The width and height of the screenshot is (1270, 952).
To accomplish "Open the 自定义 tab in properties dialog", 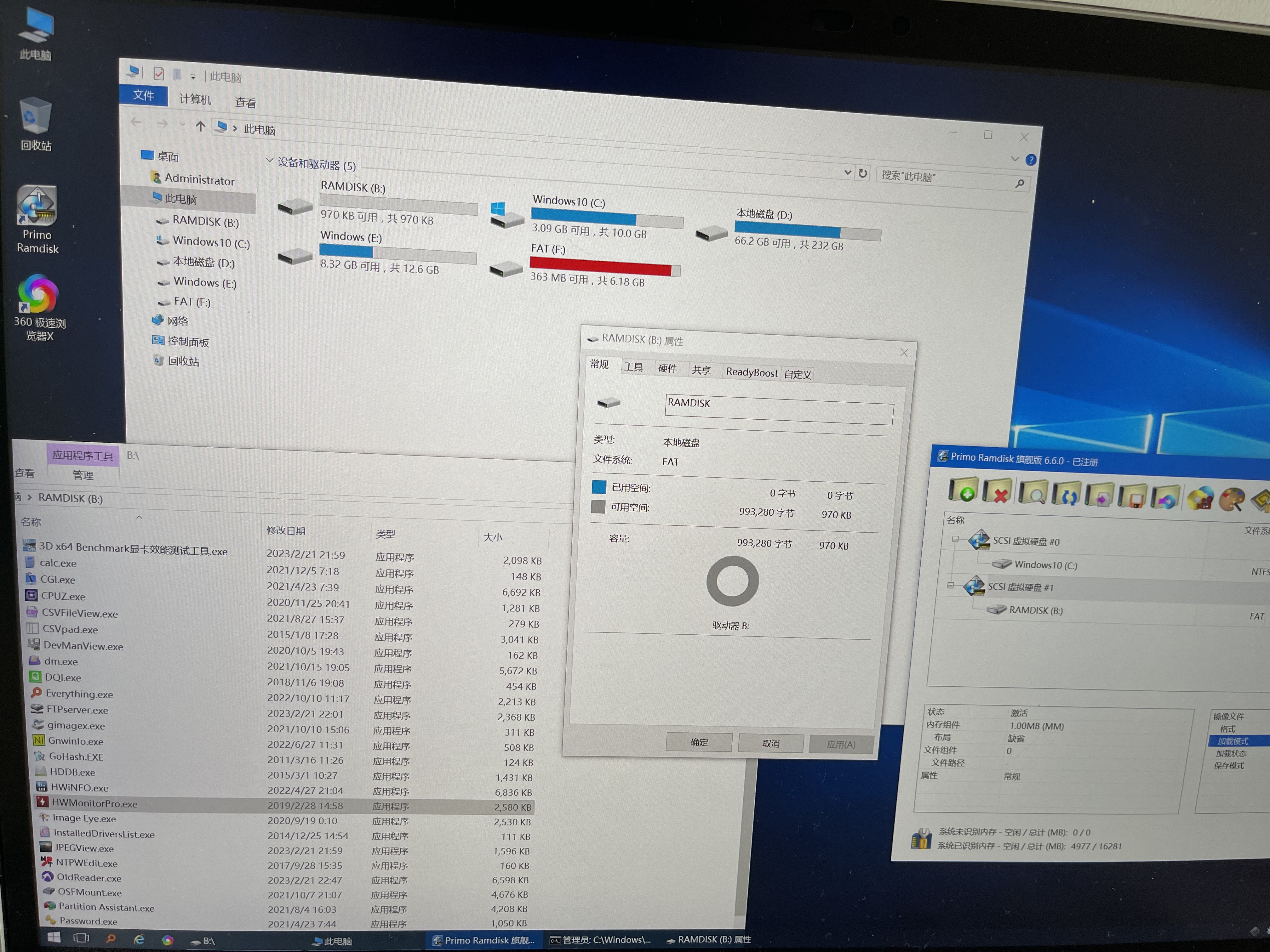I will 798,374.
